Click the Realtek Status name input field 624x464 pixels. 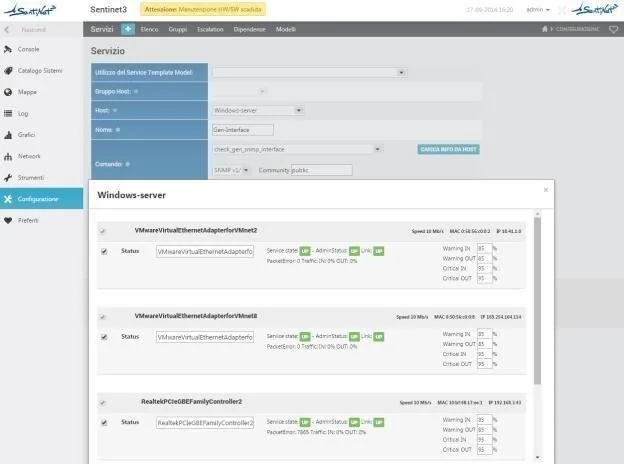[x=205, y=423]
